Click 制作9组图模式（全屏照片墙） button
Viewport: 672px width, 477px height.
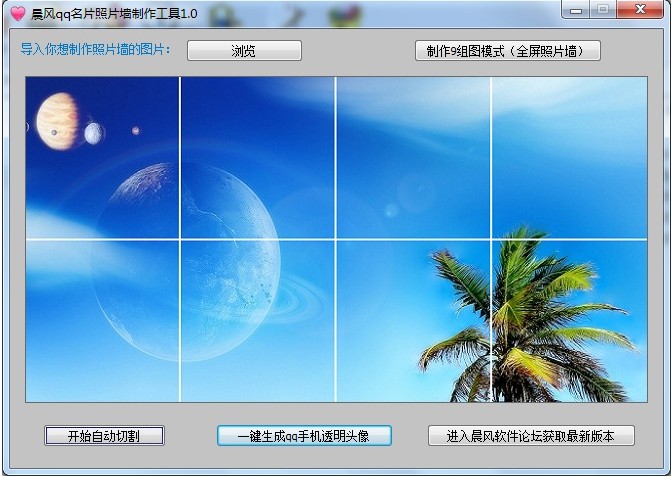pos(507,51)
